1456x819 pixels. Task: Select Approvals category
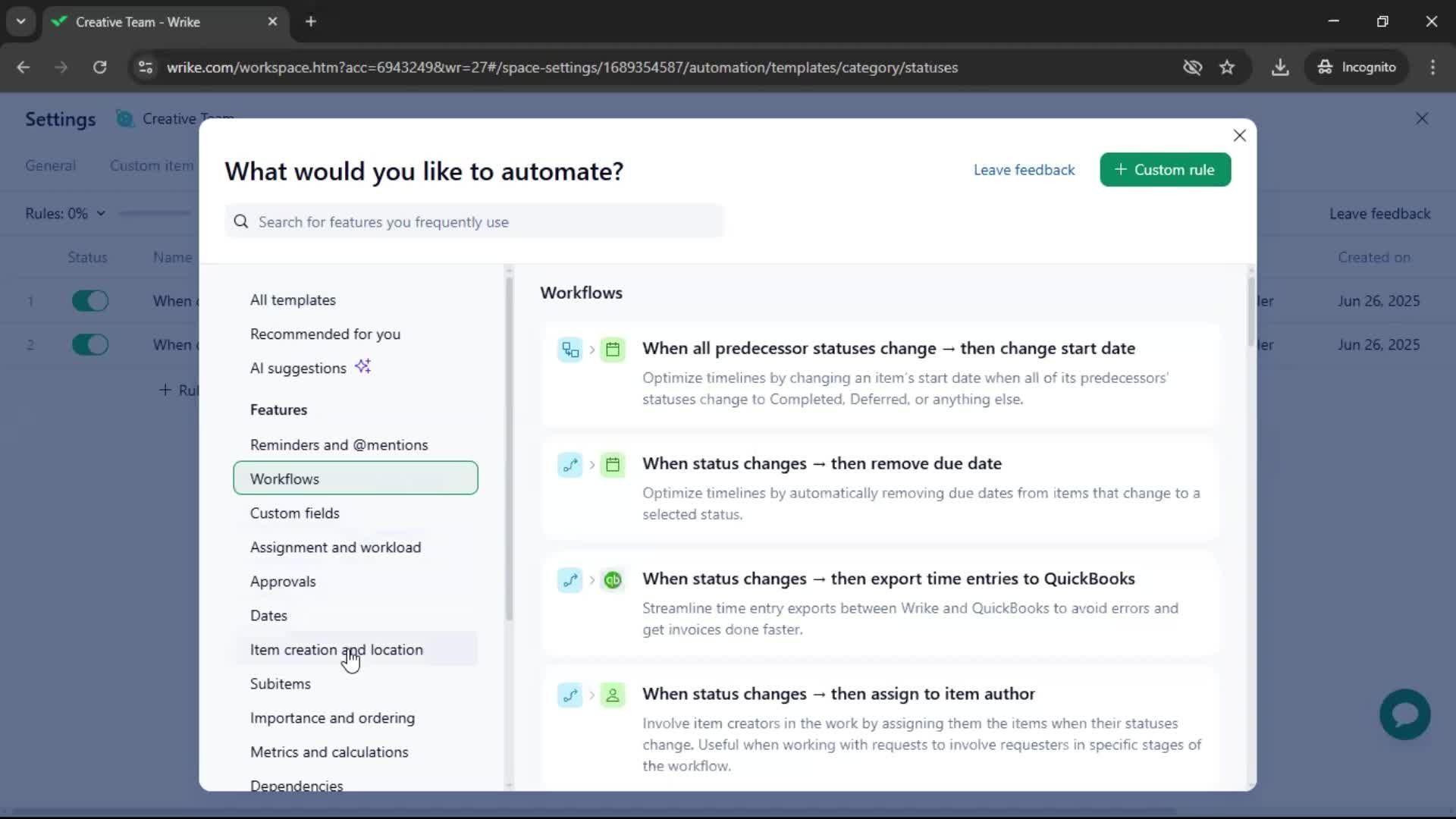[356, 581]
